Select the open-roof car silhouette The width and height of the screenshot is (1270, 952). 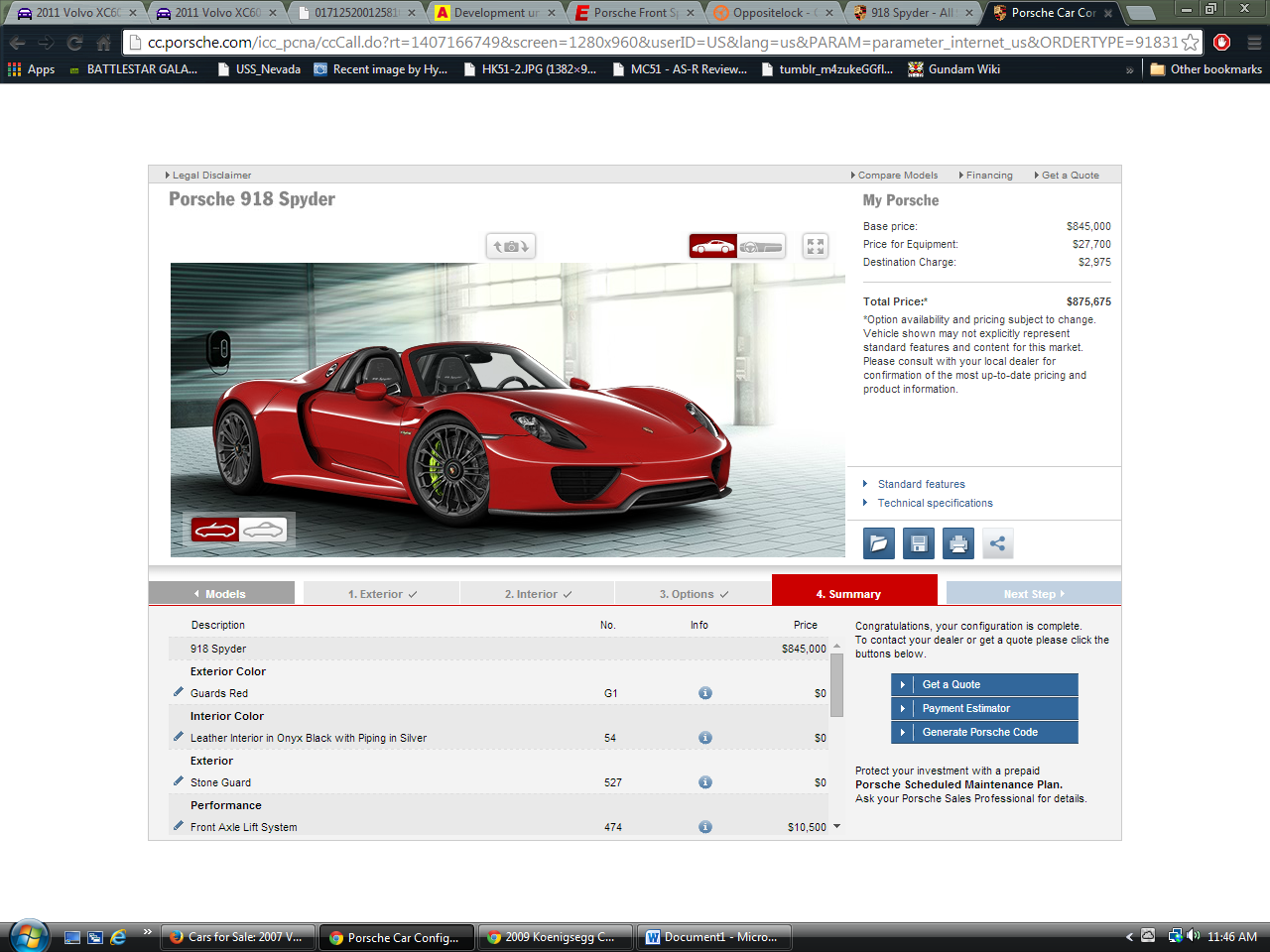click(215, 530)
